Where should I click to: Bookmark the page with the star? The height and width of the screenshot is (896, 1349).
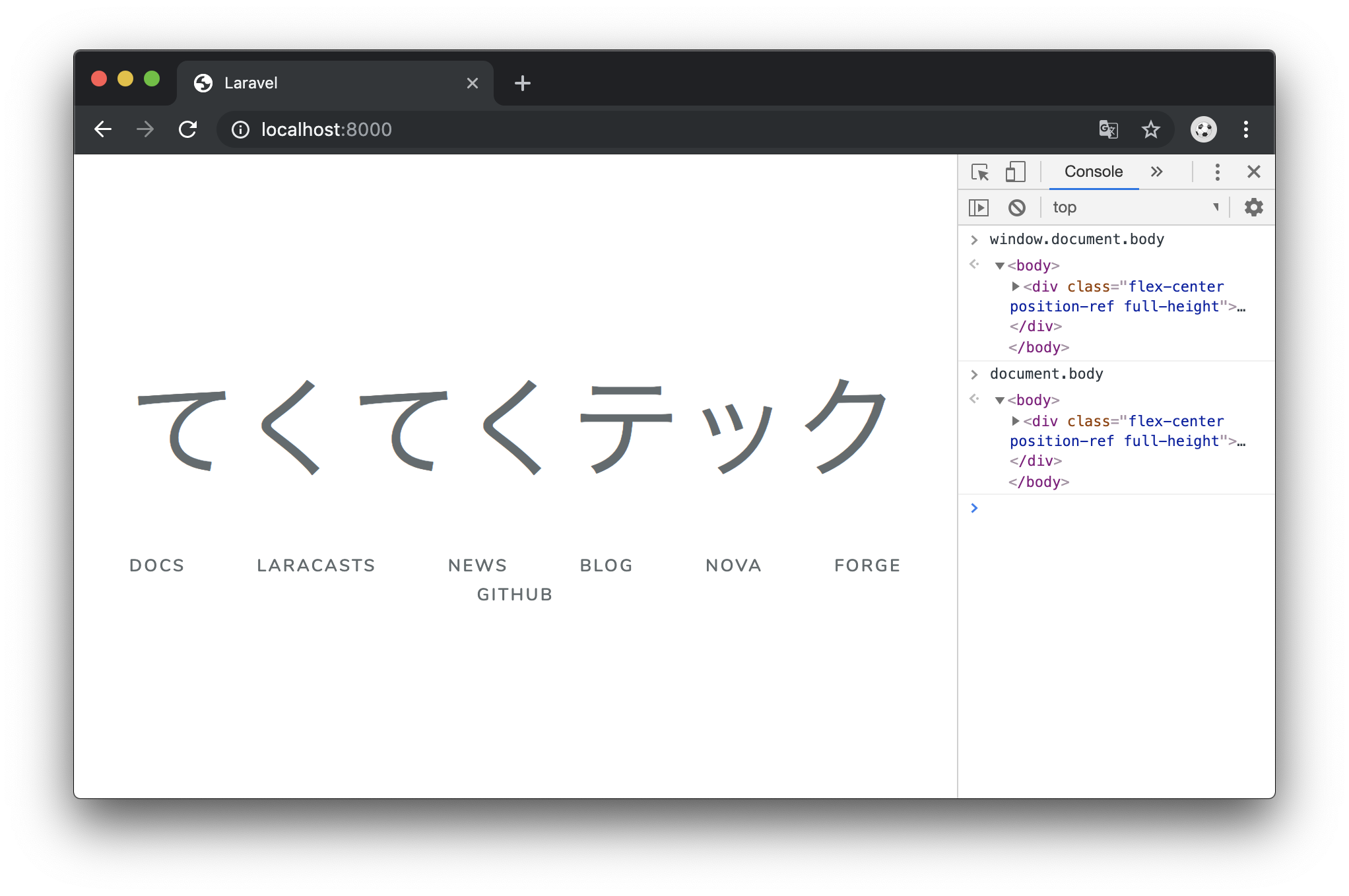point(1151,129)
